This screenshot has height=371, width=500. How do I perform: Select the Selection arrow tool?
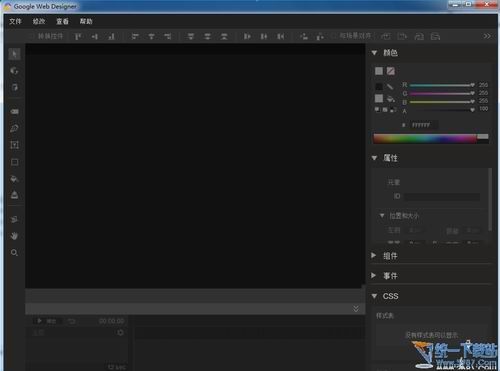(x=14, y=54)
